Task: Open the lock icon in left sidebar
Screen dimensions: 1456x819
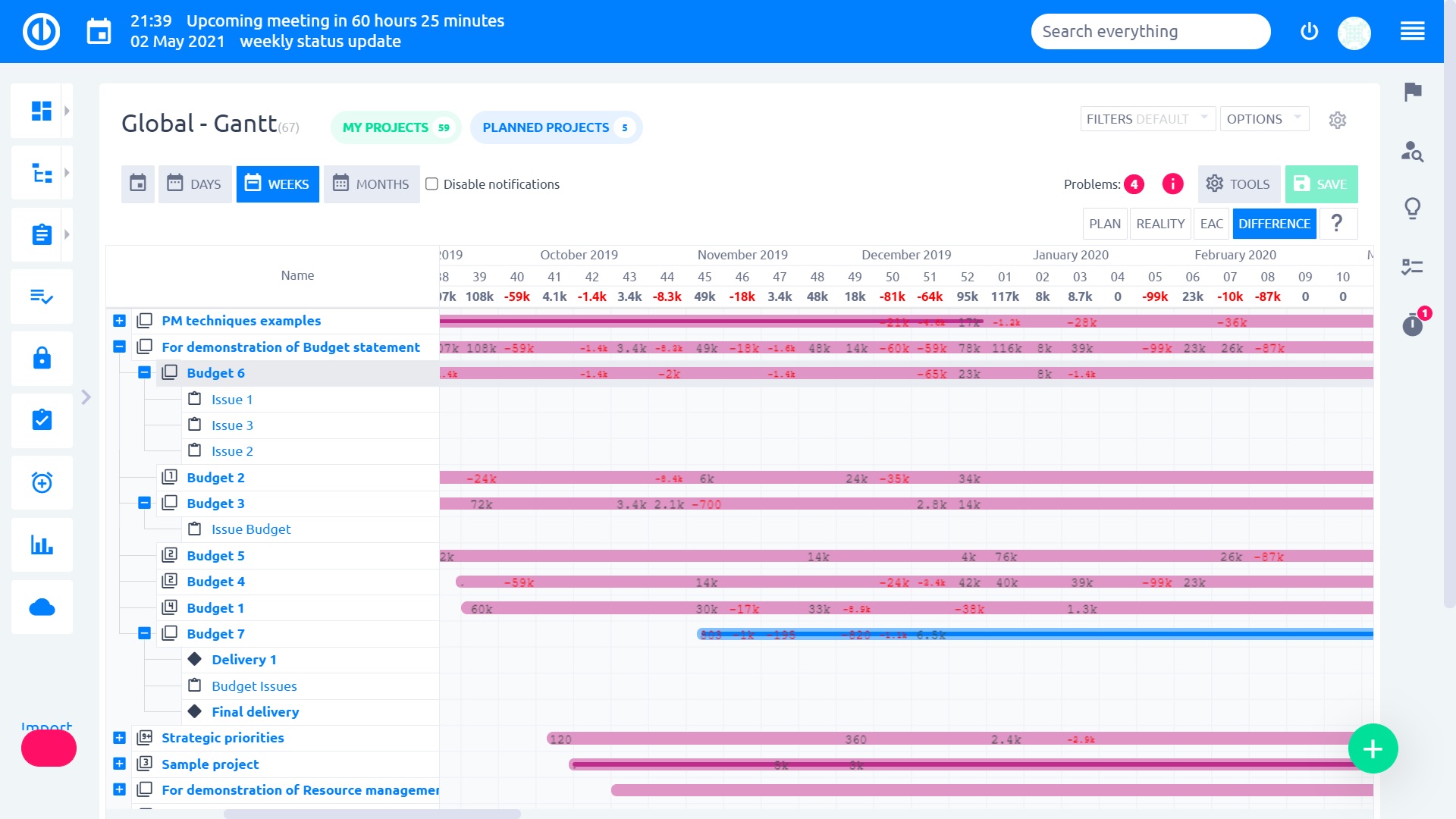Action: point(42,358)
